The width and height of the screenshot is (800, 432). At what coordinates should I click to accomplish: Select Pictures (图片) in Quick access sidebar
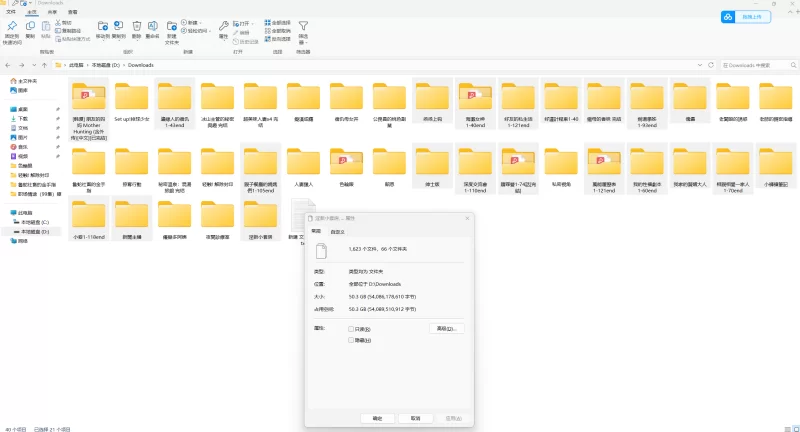pos(23,137)
